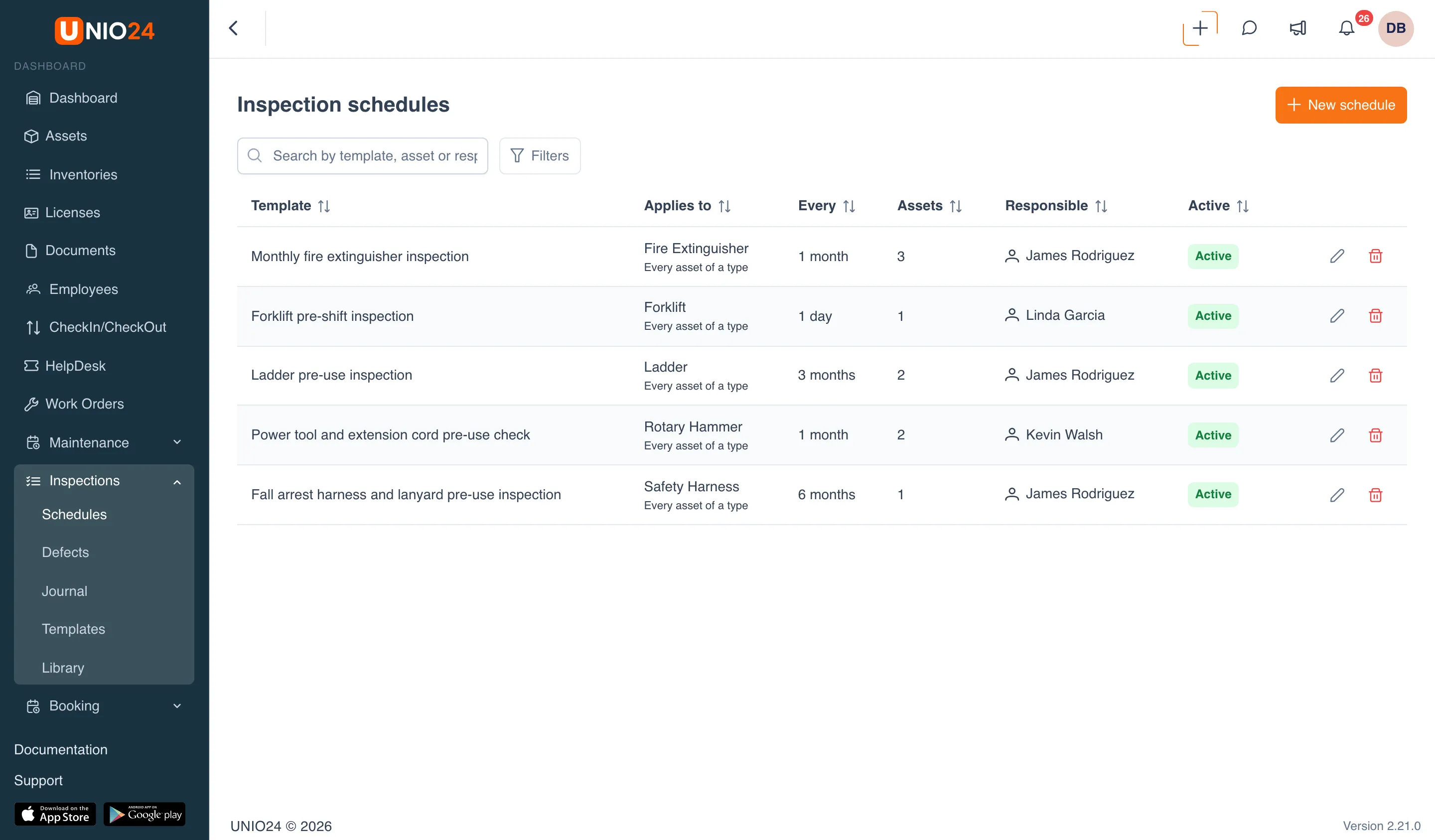This screenshot has height=840, width=1435.
Task: Open the Filters button
Action: (x=539, y=155)
